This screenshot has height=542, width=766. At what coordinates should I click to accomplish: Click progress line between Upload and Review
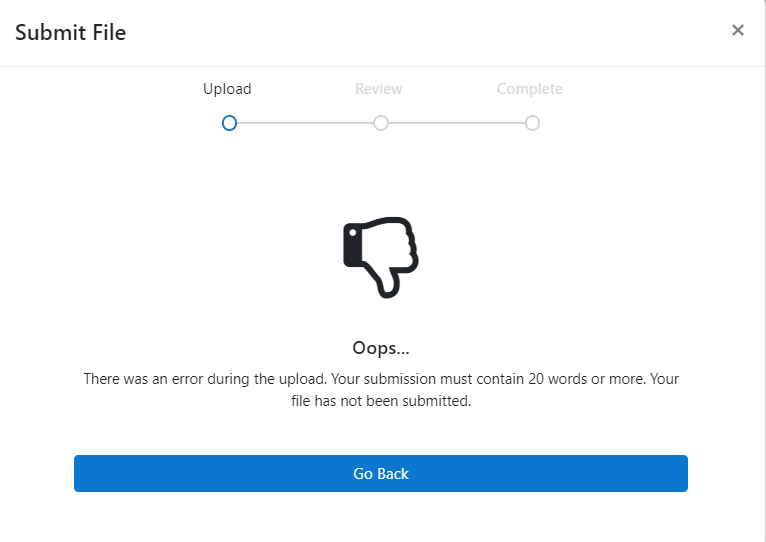click(x=305, y=123)
